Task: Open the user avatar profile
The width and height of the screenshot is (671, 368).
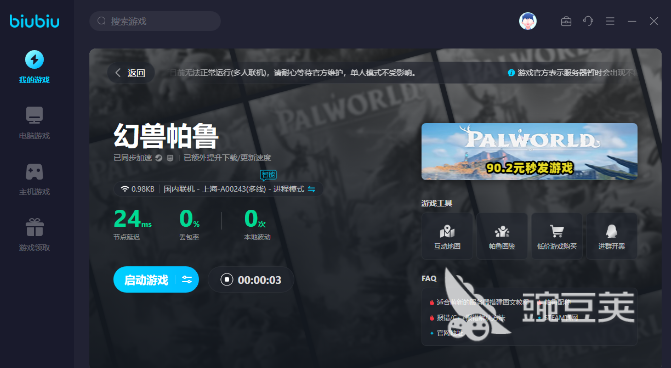Action: (x=528, y=21)
